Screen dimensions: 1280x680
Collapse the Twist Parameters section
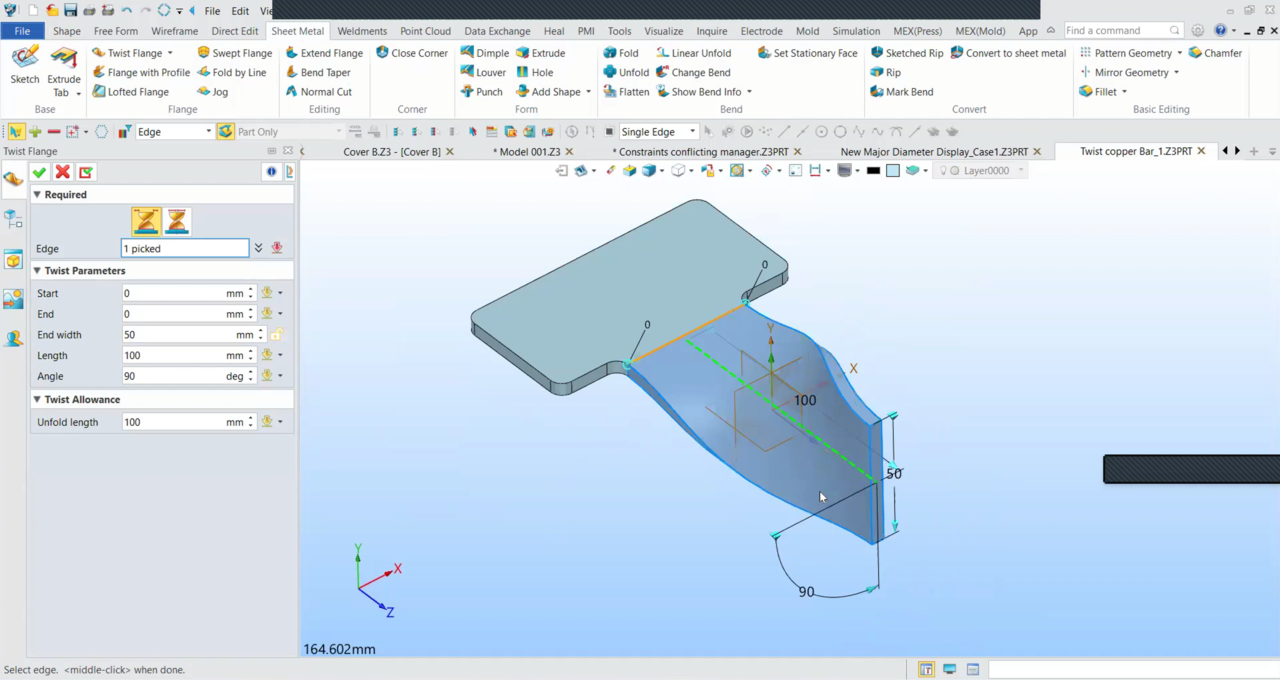point(37,271)
